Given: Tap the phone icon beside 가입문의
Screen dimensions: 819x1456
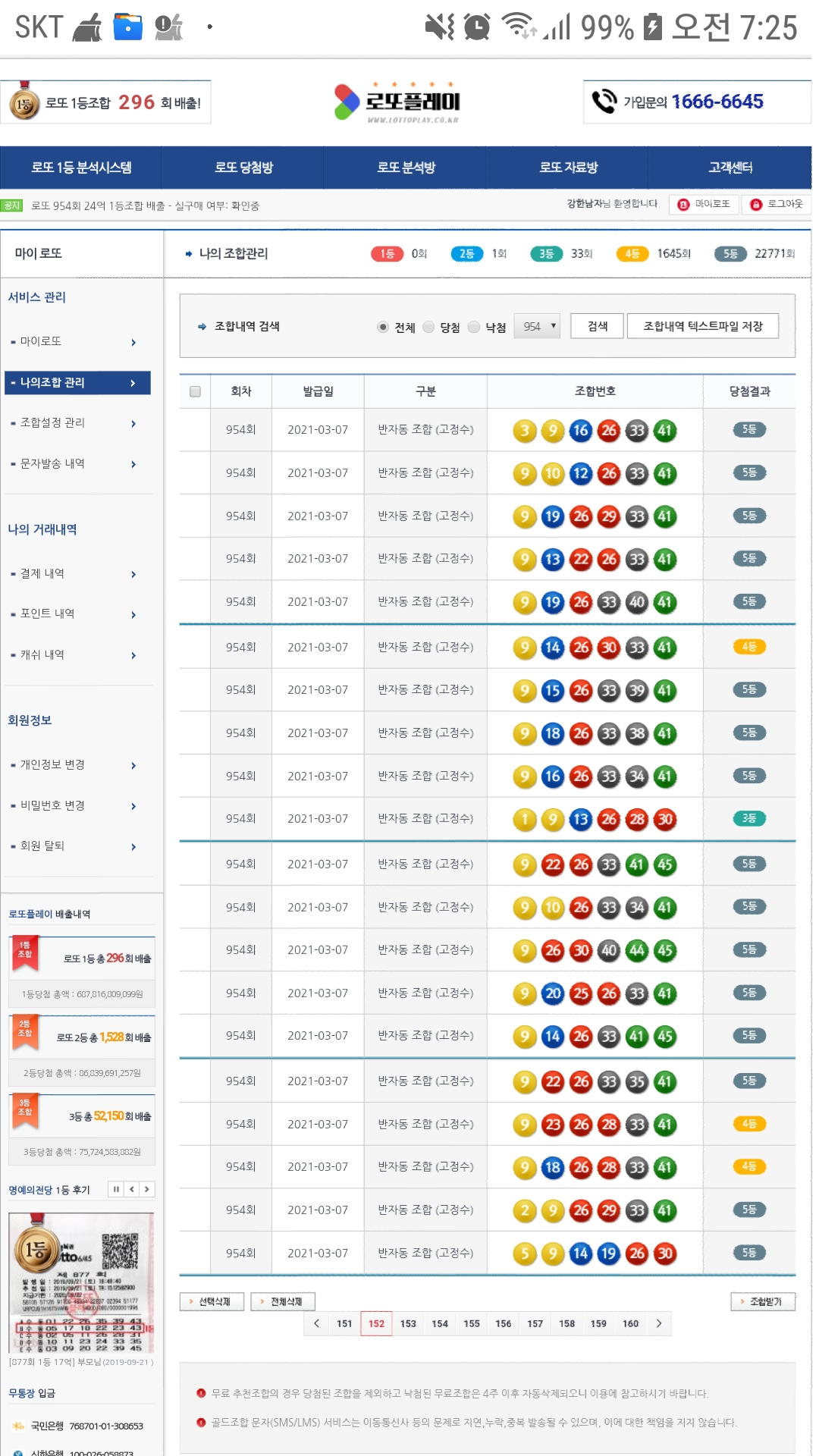Looking at the screenshot, I should (x=604, y=102).
